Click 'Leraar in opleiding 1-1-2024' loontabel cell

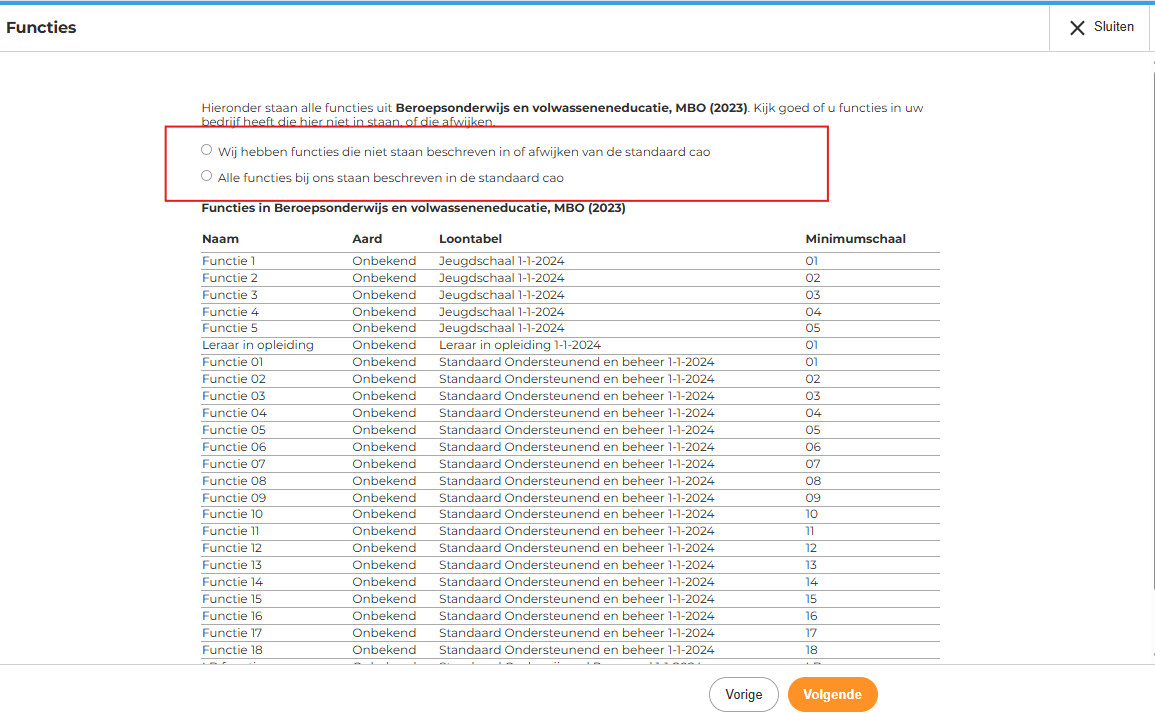click(x=519, y=345)
